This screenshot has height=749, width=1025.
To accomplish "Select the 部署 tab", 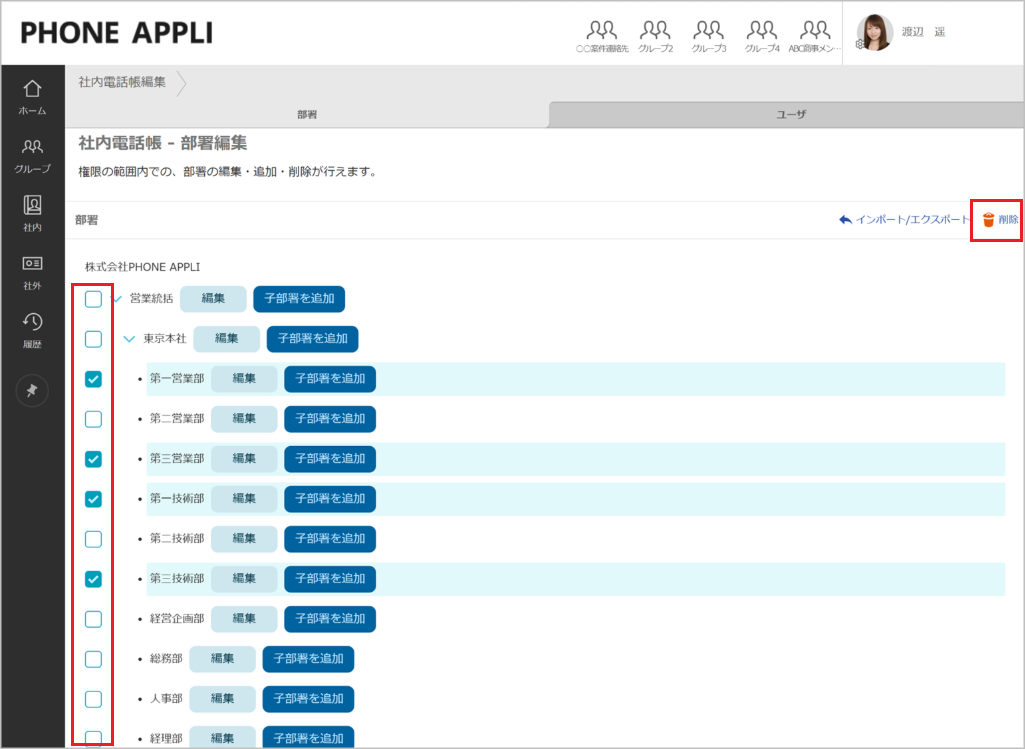I will click(307, 115).
